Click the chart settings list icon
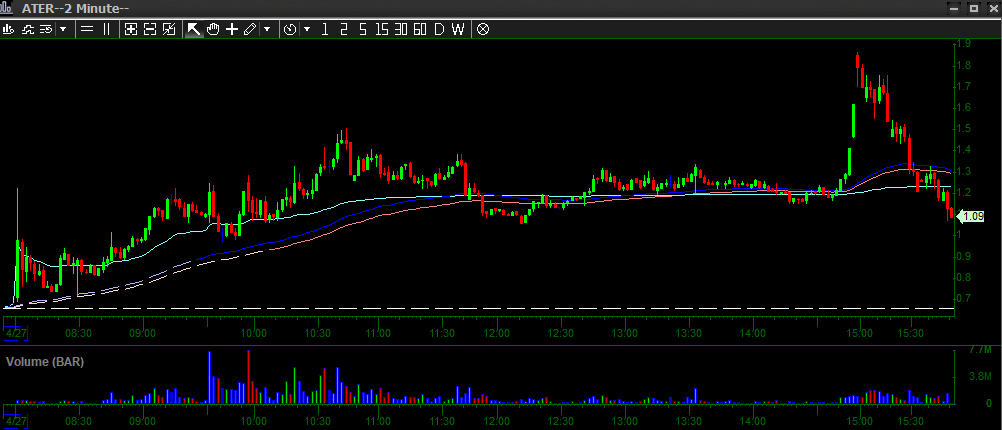The image size is (1002, 430). click(46, 29)
